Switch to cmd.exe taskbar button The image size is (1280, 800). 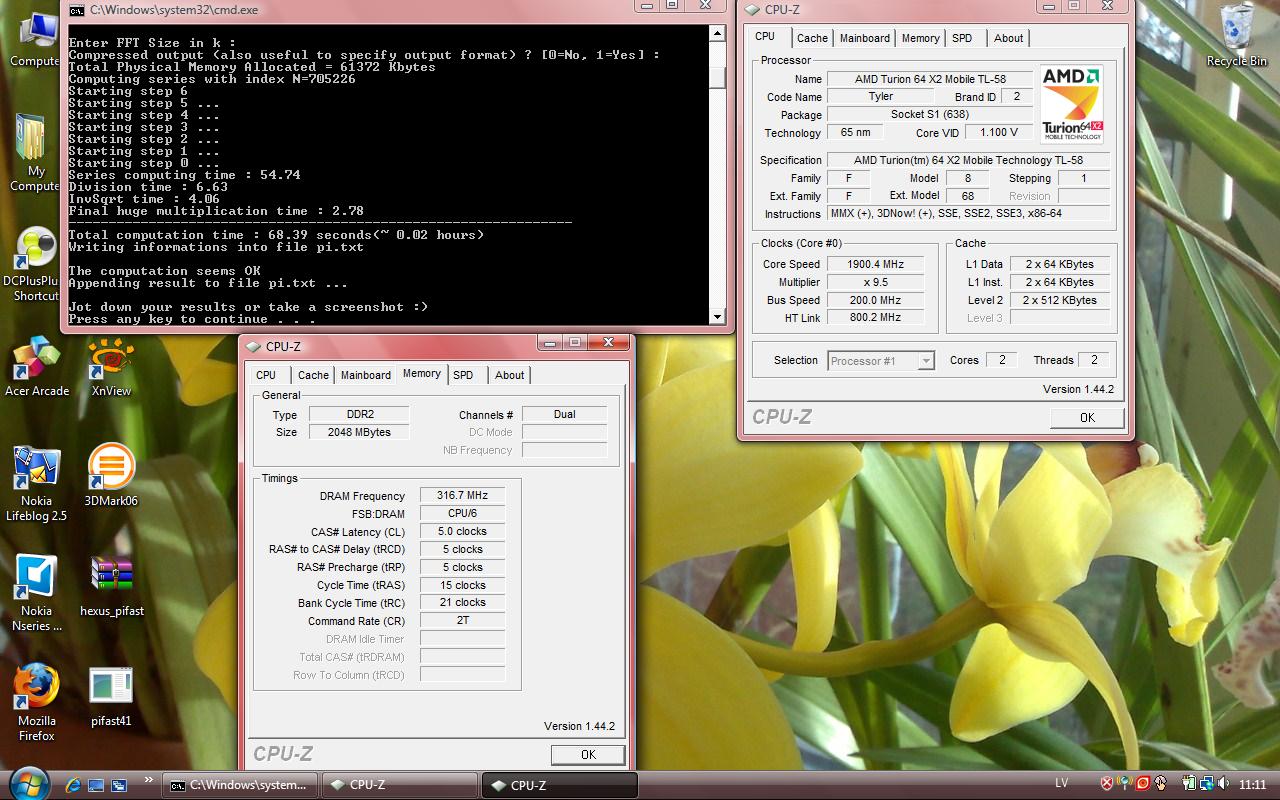(x=240, y=785)
